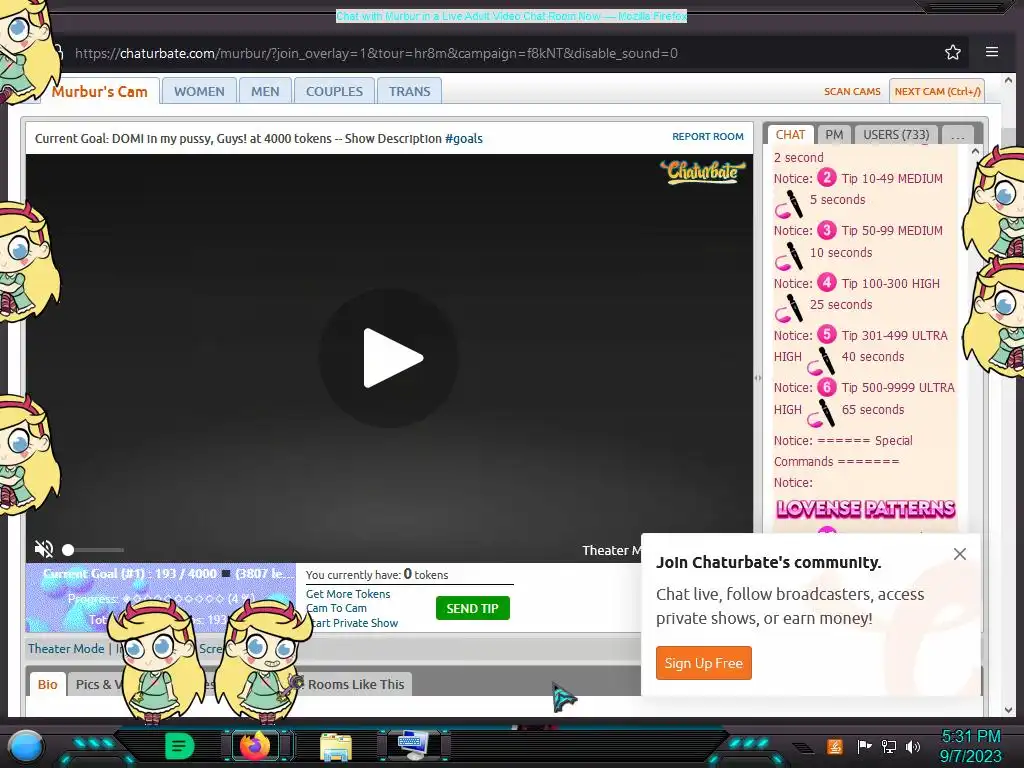Click the vibrator icon beside 25 seconds

click(789, 308)
